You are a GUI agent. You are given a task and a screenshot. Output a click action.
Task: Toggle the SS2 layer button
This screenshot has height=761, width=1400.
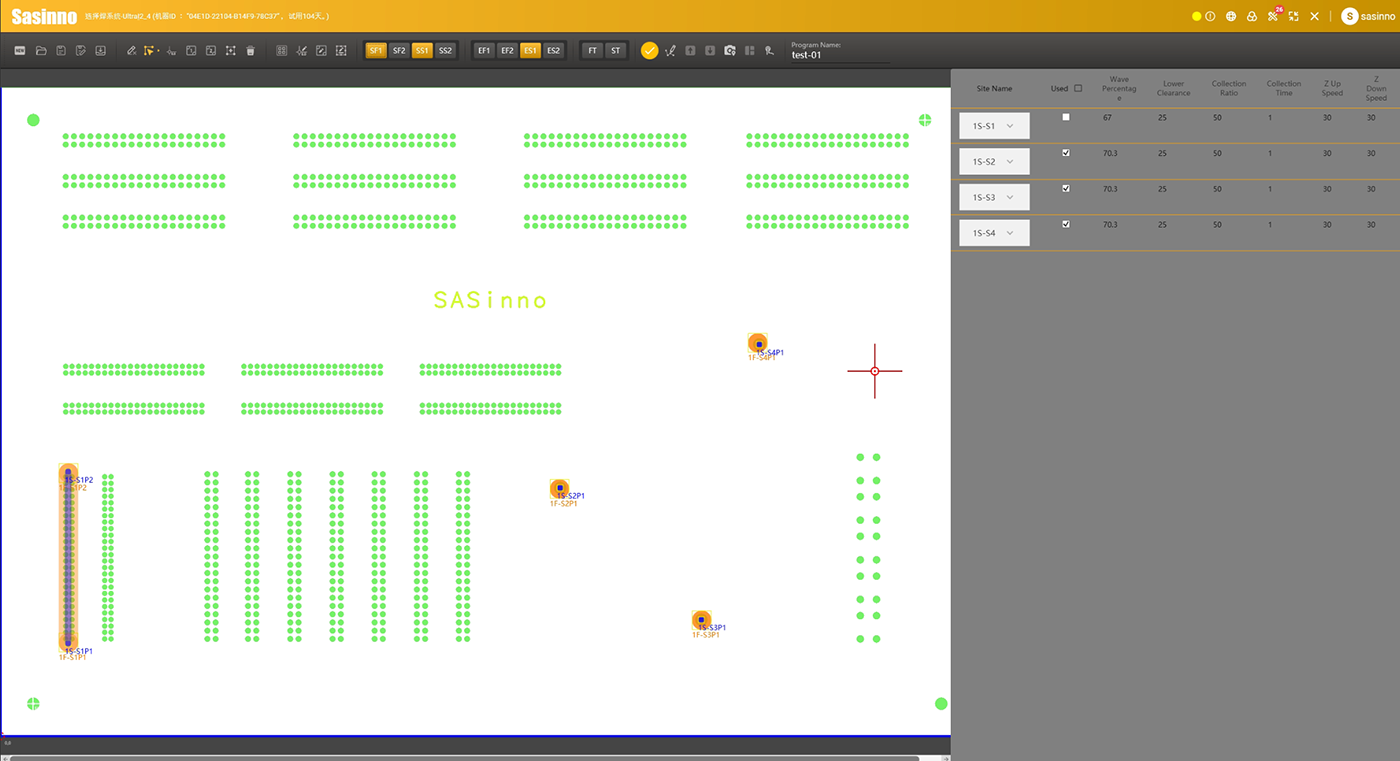[x=445, y=50]
